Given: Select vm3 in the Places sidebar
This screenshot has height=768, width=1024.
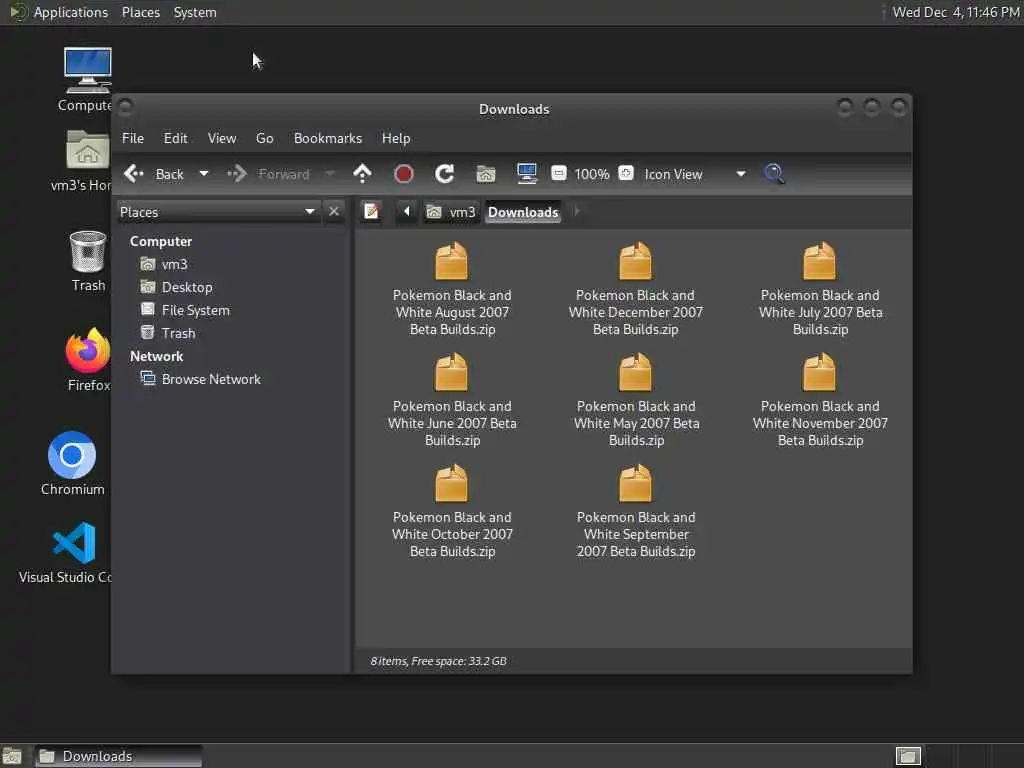Looking at the screenshot, I should click(x=165, y=264).
